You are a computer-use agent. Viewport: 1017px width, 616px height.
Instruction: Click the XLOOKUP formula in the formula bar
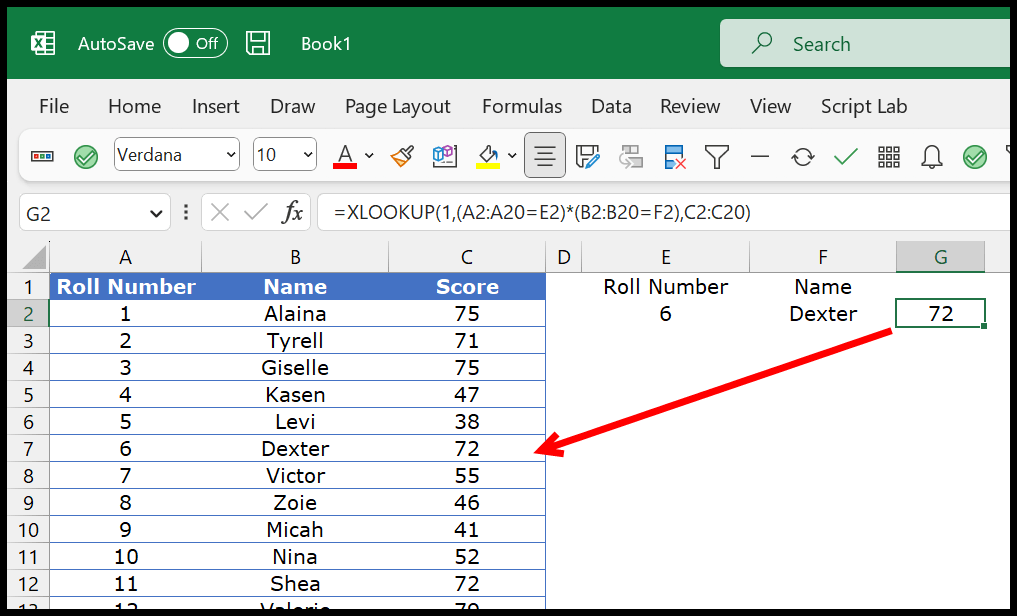[542, 212]
